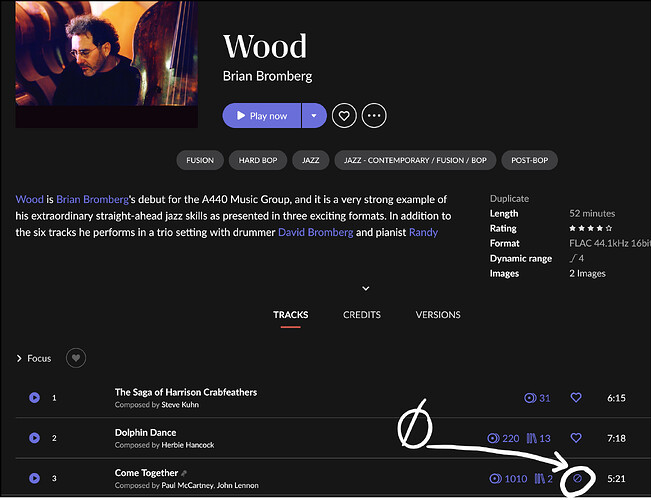
Task: Switch to the VERSIONS tab
Action: (438, 315)
